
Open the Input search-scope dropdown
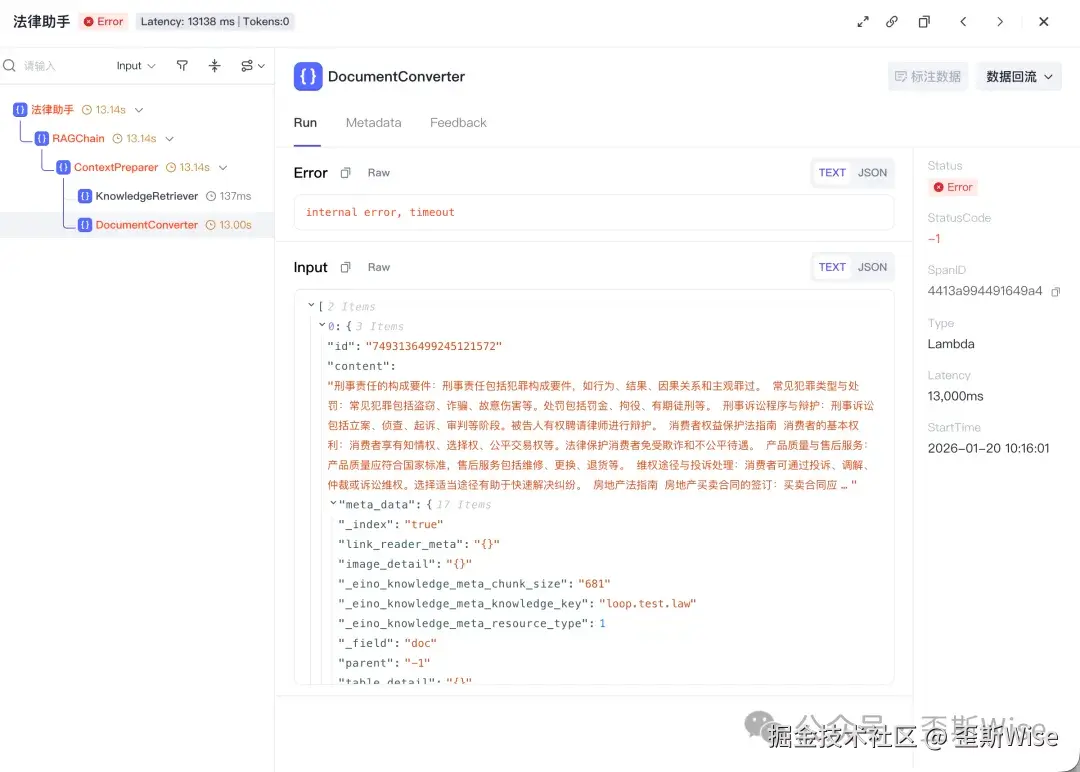click(x=136, y=65)
